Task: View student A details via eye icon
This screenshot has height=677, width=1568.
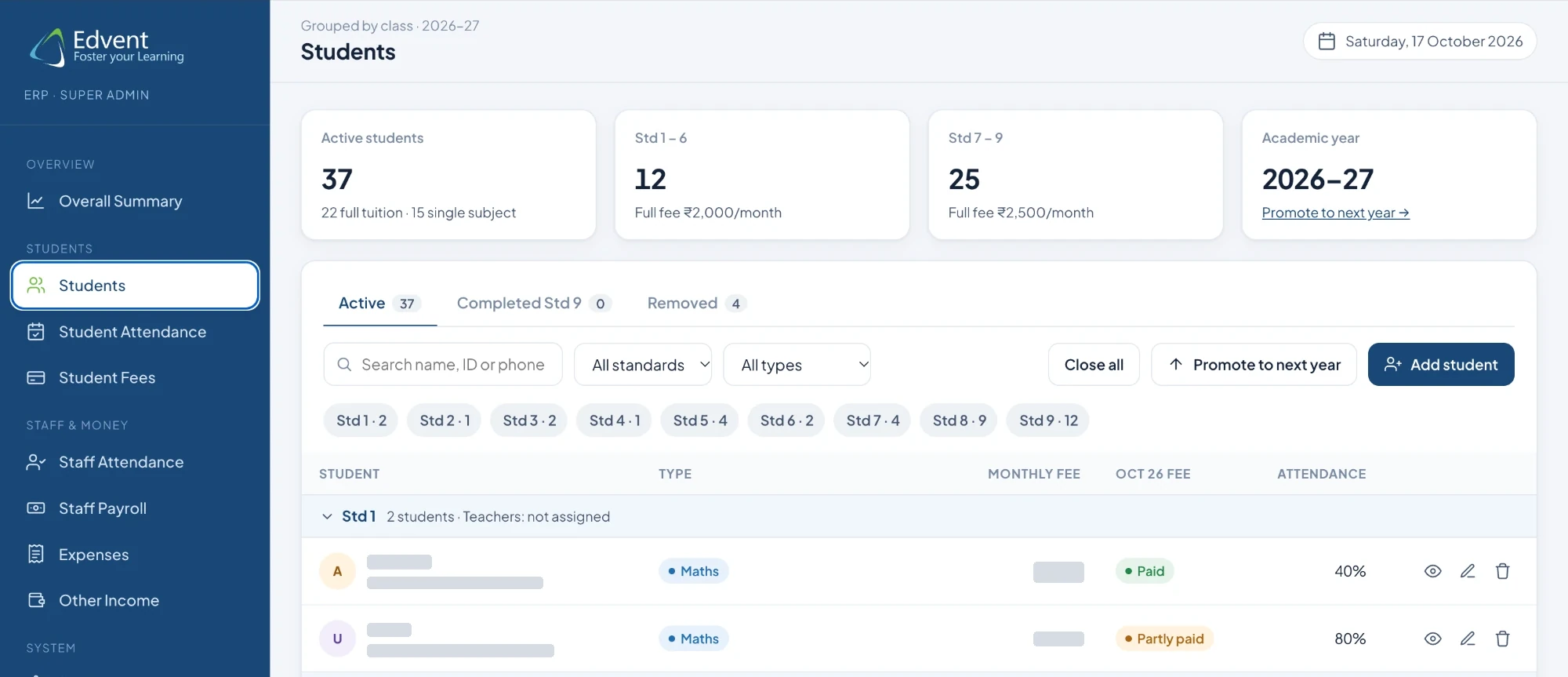Action: 1432,571
